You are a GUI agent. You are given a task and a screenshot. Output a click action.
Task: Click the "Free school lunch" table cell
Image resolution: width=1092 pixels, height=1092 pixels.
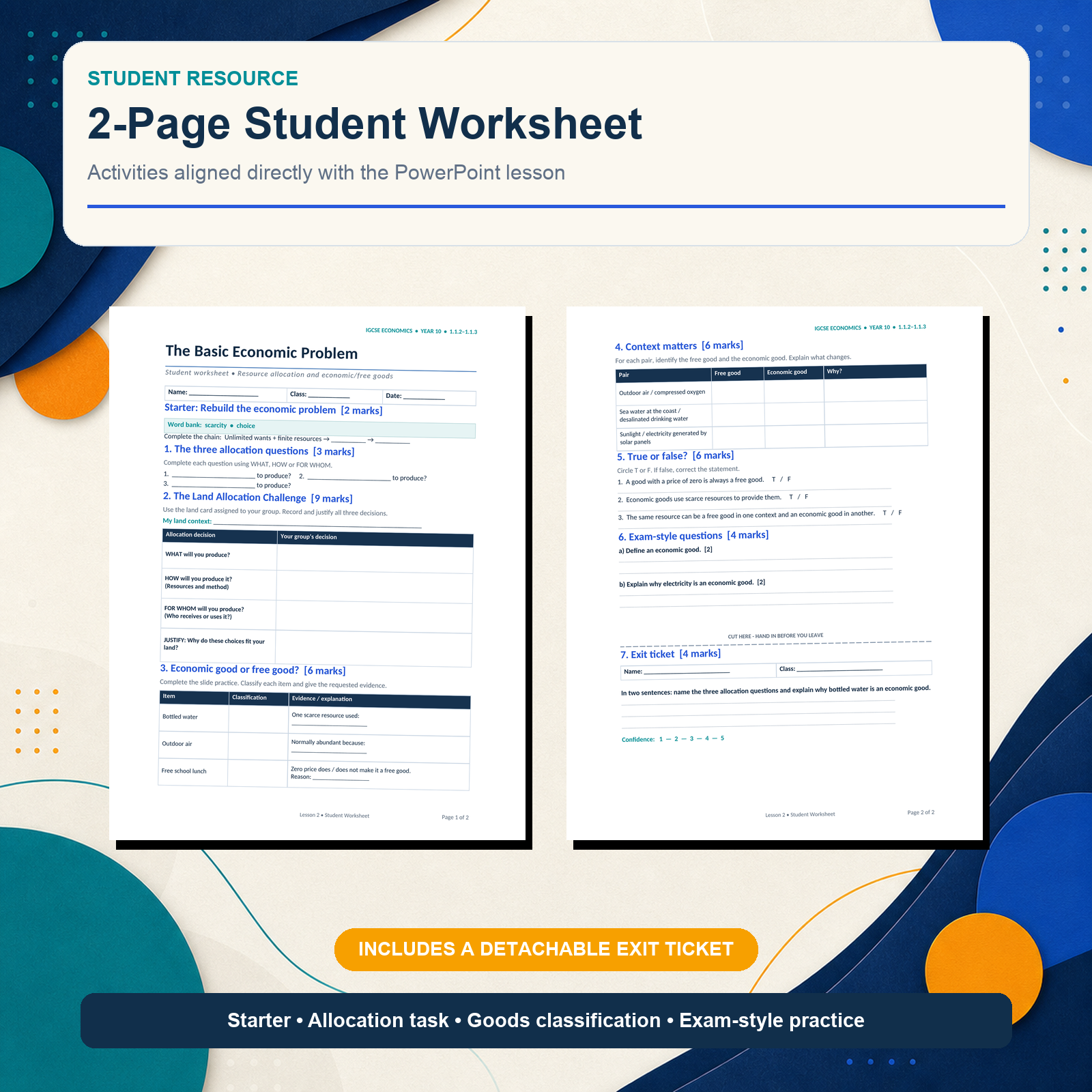tap(192, 773)
